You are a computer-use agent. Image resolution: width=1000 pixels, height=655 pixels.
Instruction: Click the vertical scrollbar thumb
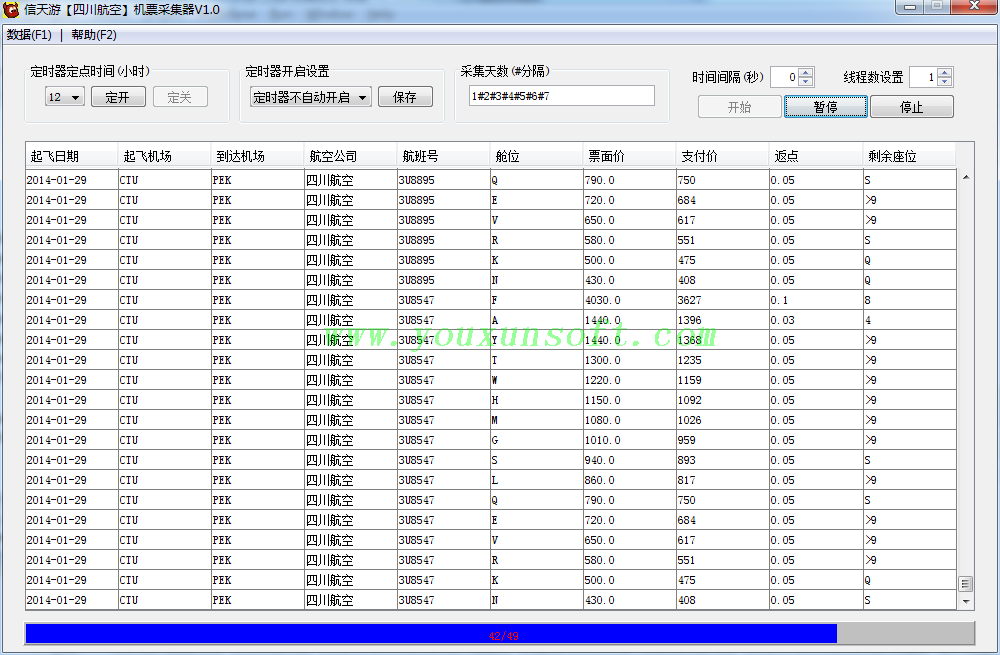pos(966,584)
